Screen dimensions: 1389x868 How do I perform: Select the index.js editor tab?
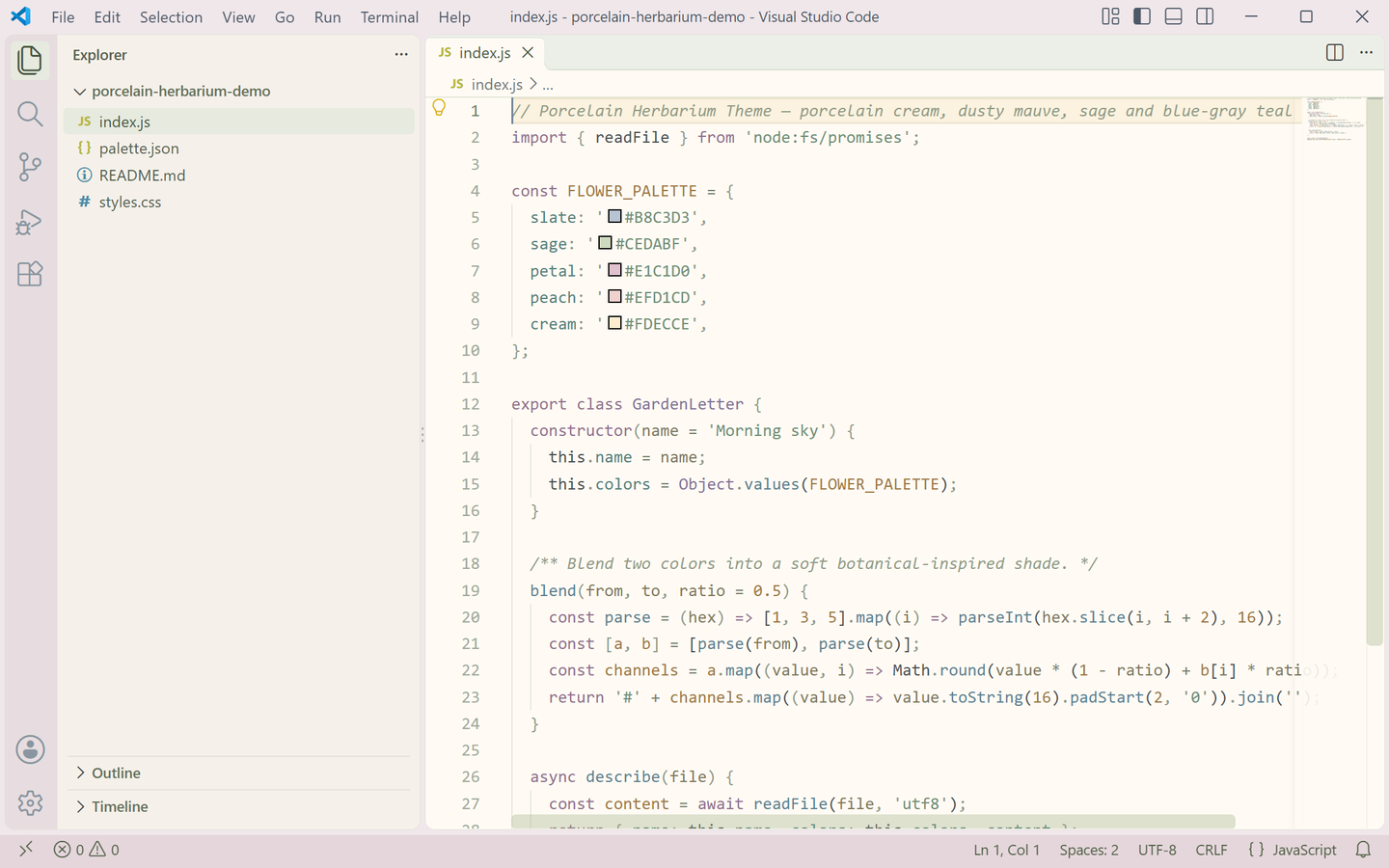click(485, 53)
